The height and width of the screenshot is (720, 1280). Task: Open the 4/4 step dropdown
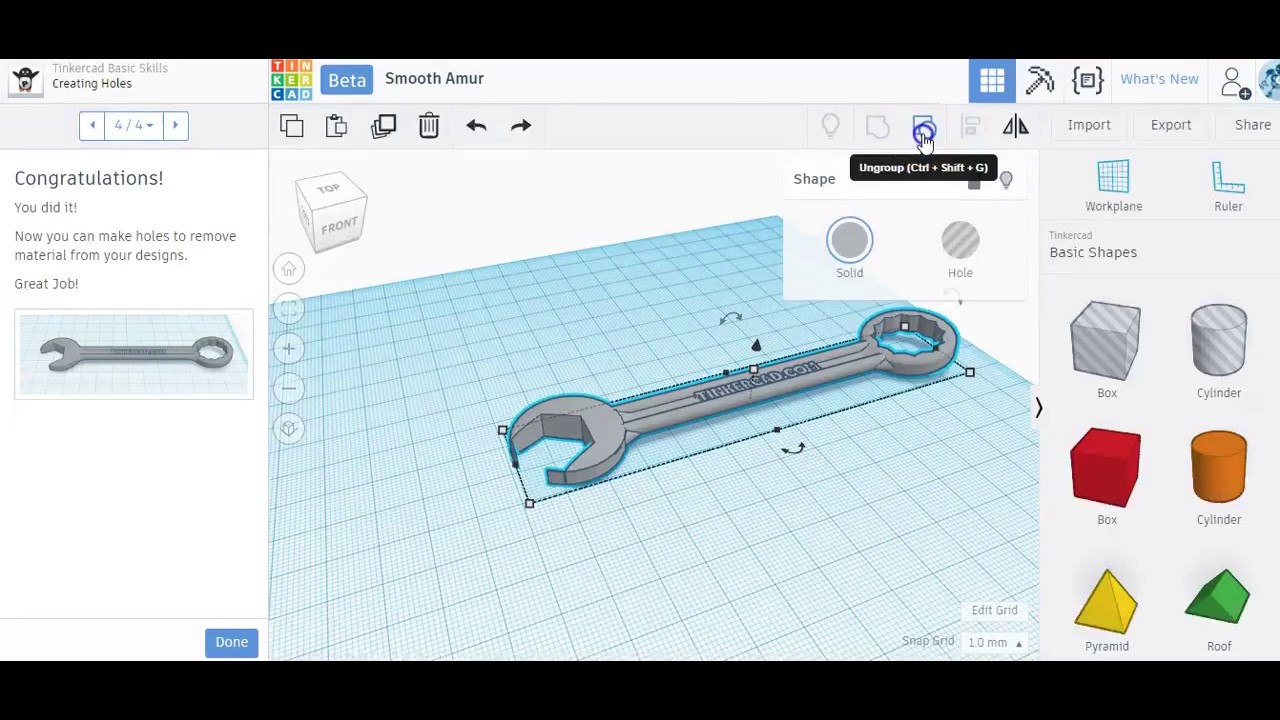[134, 125]
